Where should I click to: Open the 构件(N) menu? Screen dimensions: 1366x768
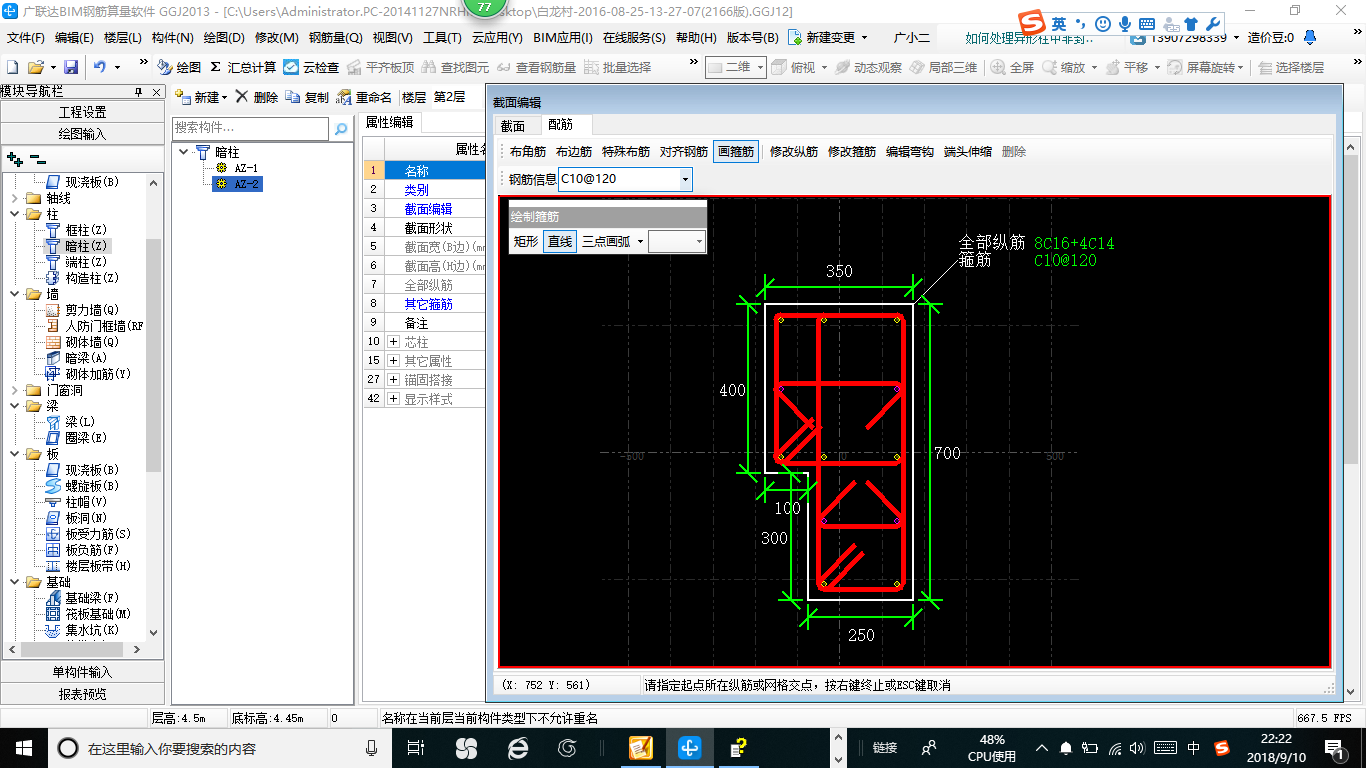pyautogui.click(x=173, y=38)
